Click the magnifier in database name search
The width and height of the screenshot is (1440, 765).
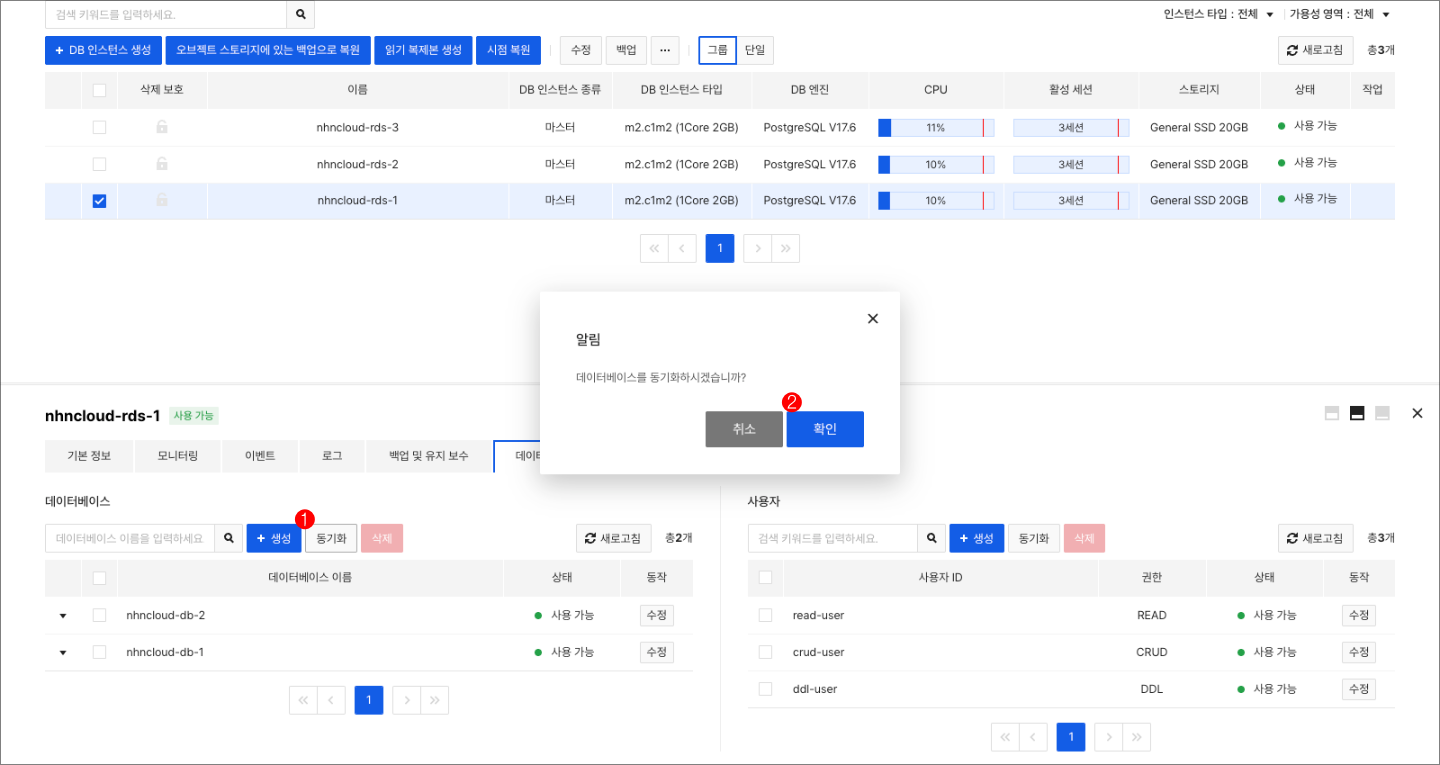tap(229, 537)
